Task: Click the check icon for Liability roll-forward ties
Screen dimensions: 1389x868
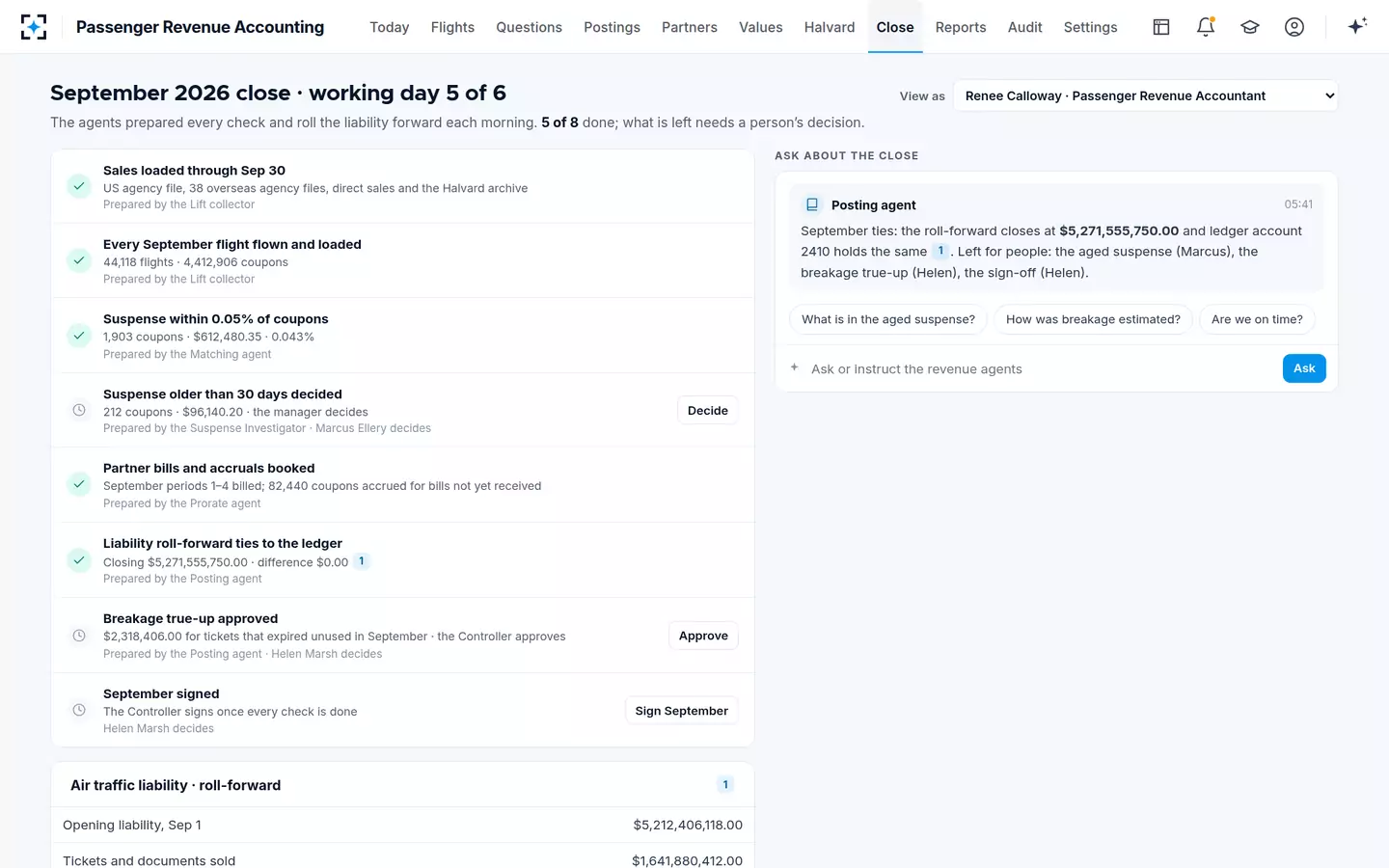Action: tap(79, 559)
